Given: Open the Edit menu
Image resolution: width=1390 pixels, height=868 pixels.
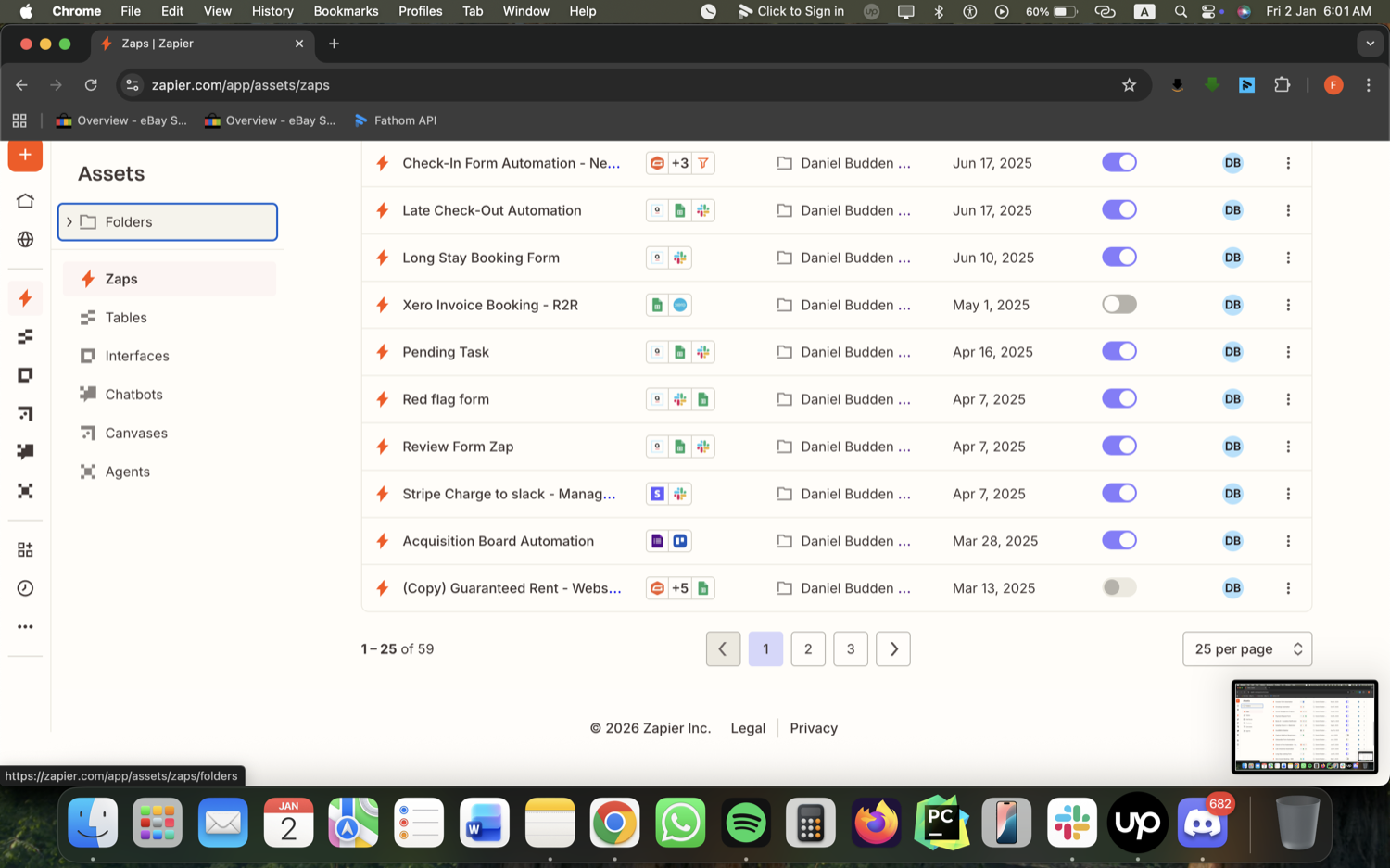Looking at the screenshot, I should pos(172,11).
